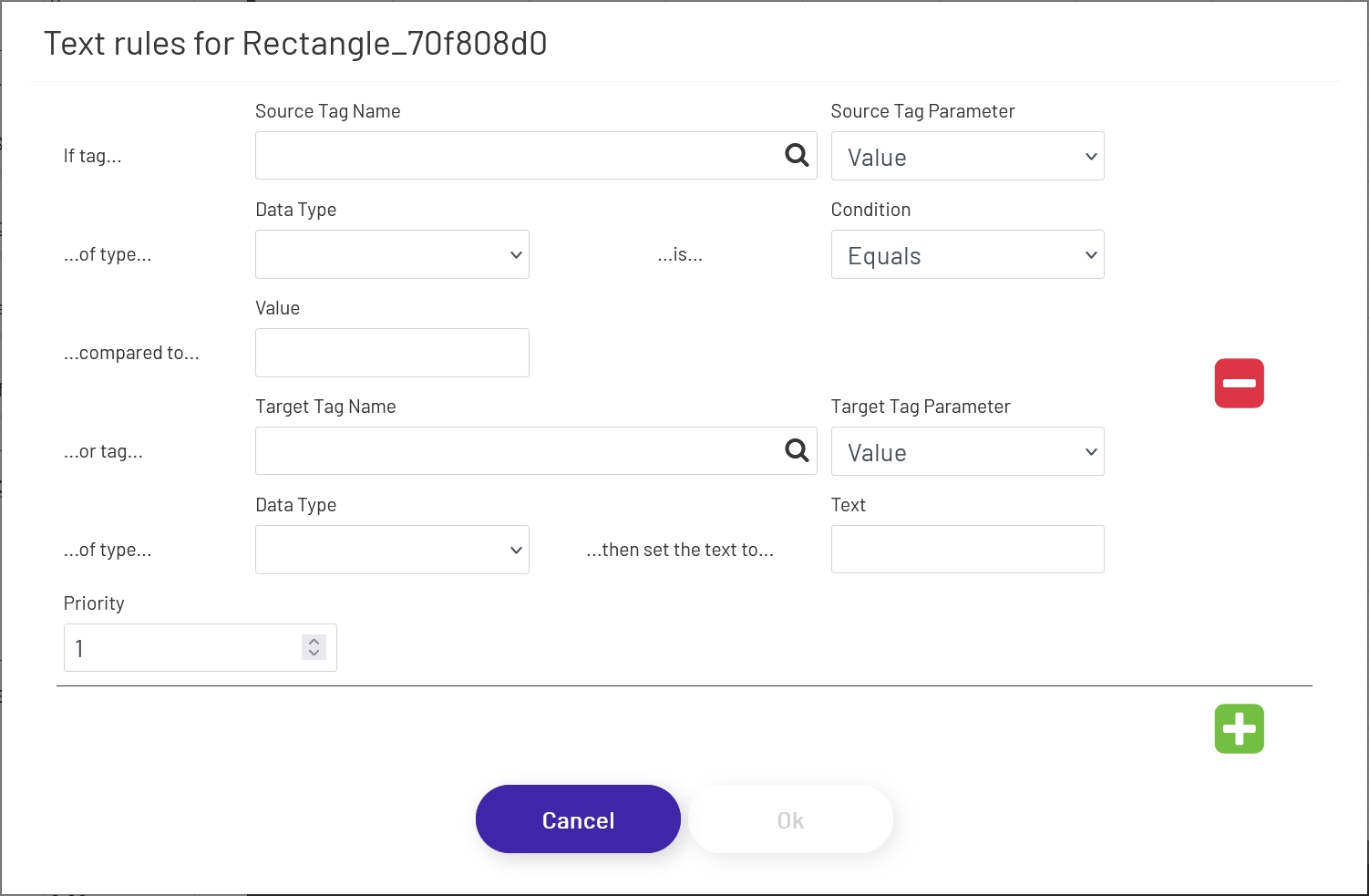Add a new rule with the green plus icon
Image resolution: width=1369 pixels, height=896 pixels.
click(x=1239, y=727)
